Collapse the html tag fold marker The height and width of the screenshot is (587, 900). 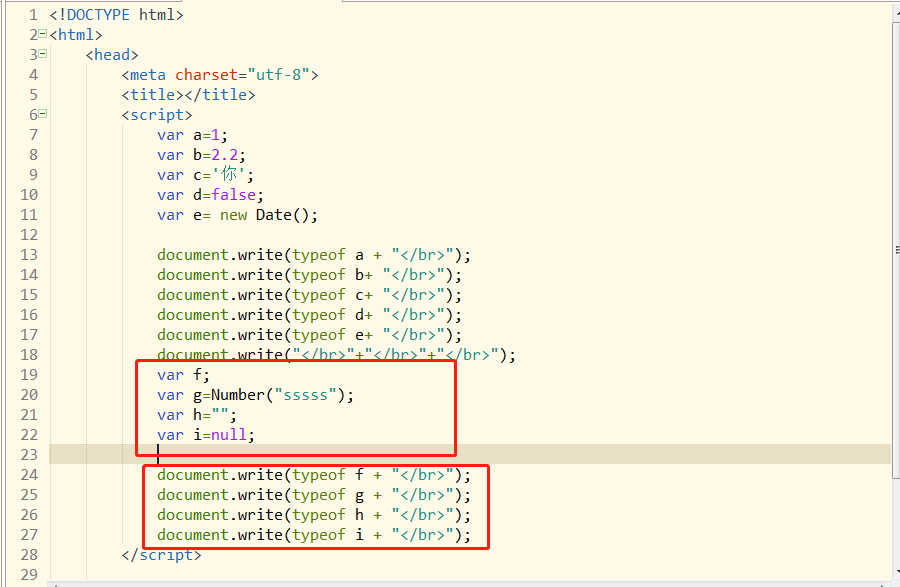tap(42, 34)
